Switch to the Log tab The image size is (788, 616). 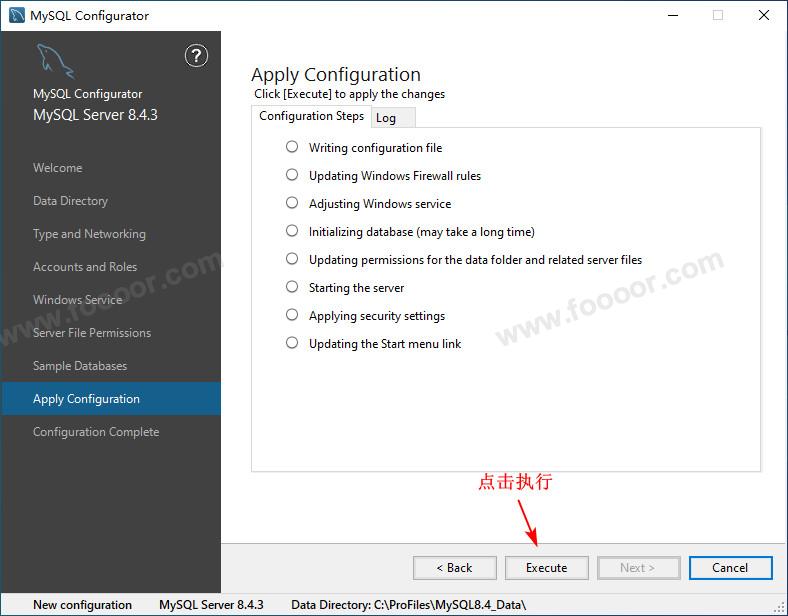pos(386,118)
